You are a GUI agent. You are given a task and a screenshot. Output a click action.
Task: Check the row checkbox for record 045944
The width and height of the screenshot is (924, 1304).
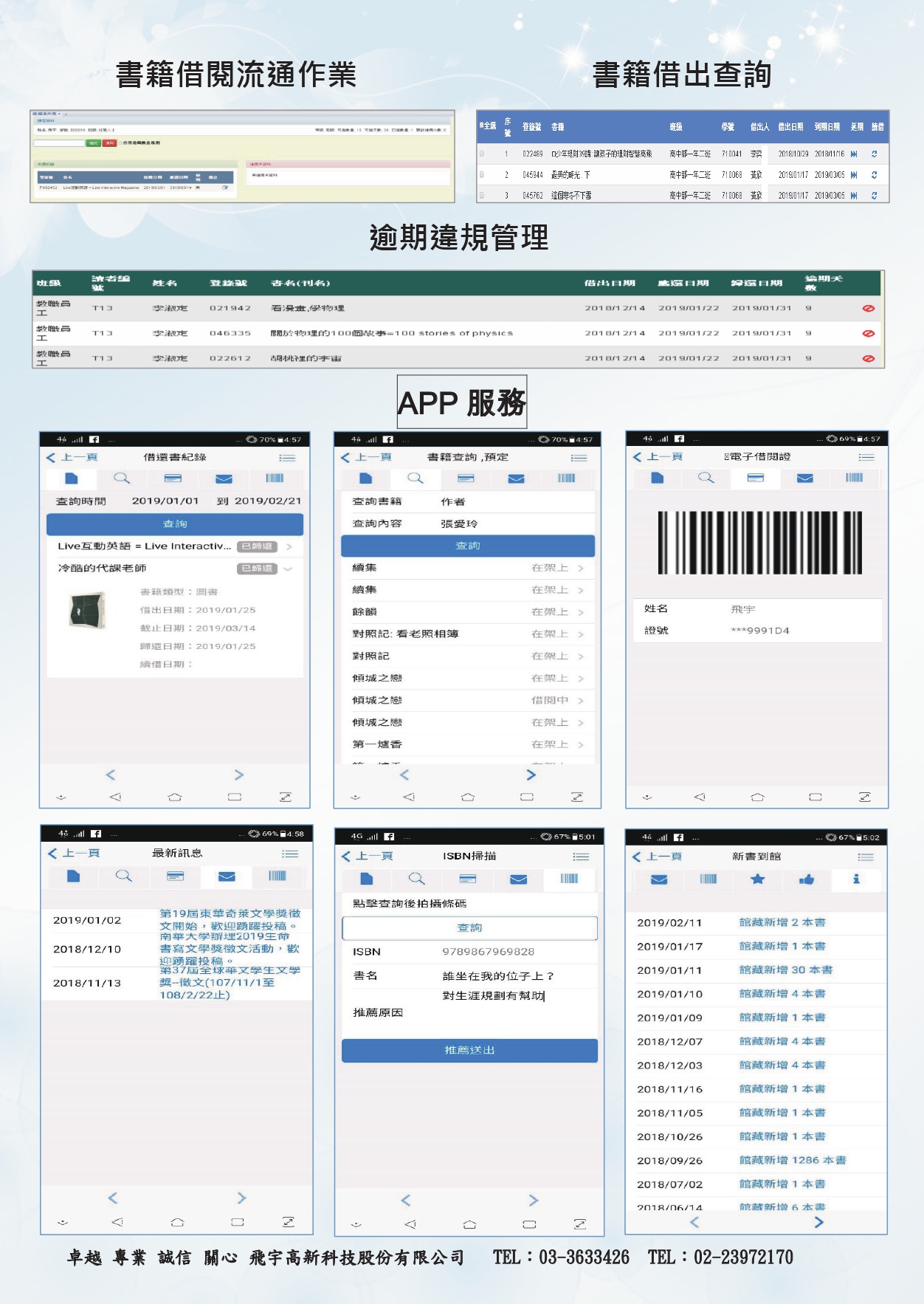click(482, 175)
